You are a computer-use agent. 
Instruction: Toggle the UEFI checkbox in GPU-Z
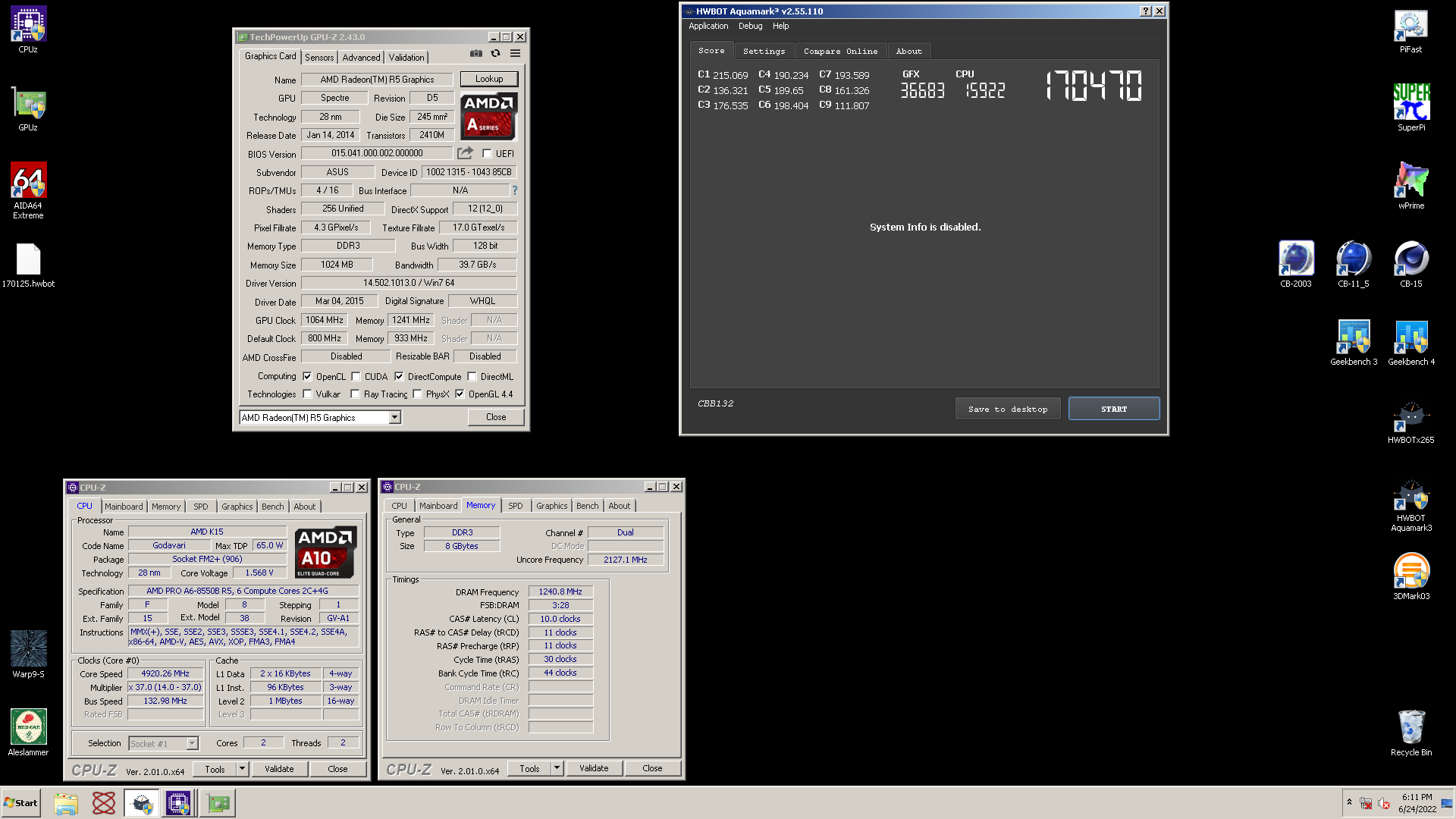(488, 154)
